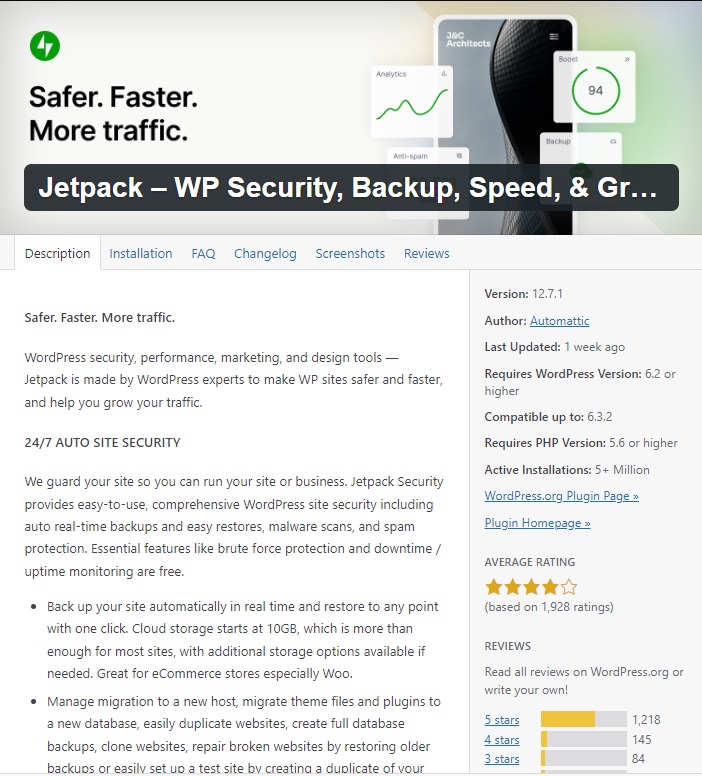Click the Boost score circle showing 94
This screenshot has width=702, height=776.
pyautogui.click(x=595, y=90)
